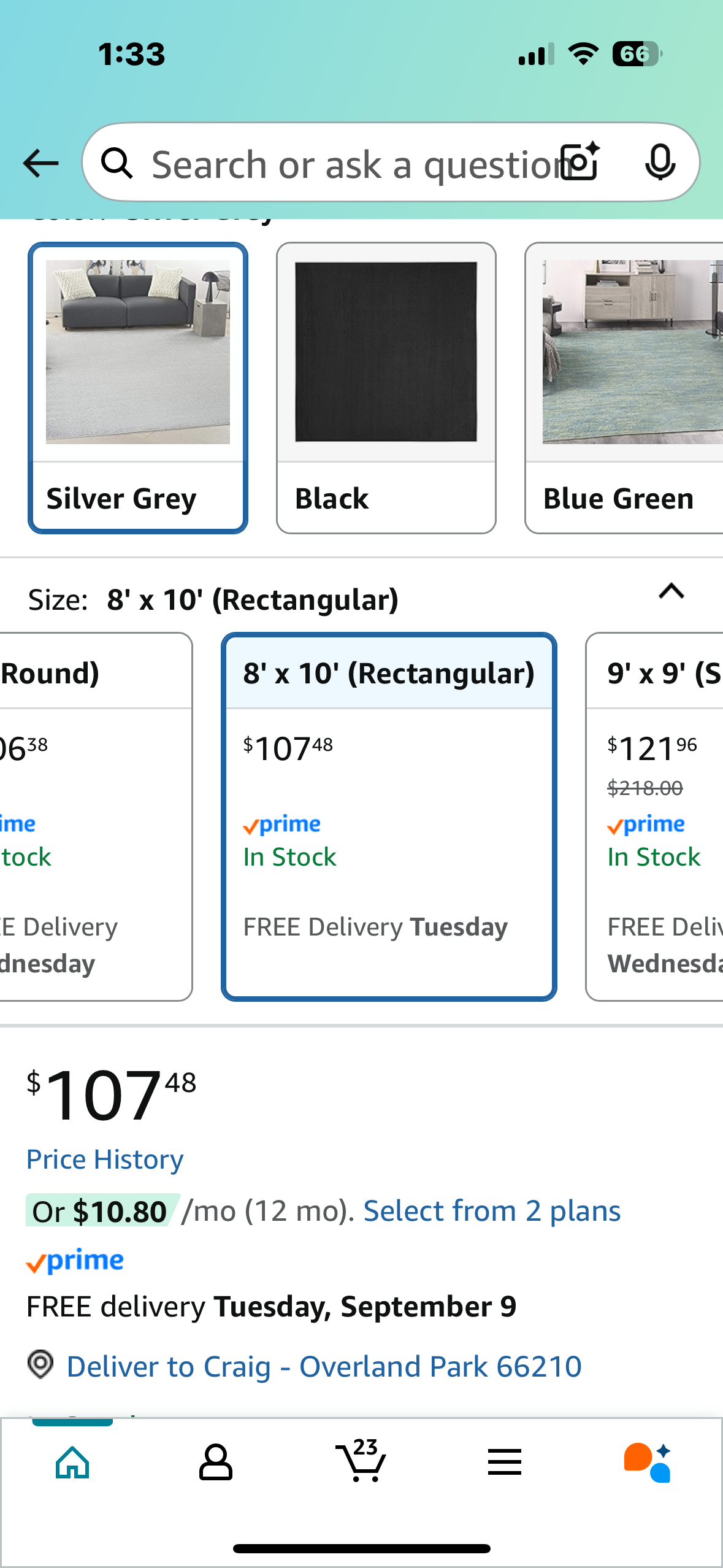Tap the back arrow icon
The height and width of the screenshot is (1568, 723).
(x=40, y=164)
